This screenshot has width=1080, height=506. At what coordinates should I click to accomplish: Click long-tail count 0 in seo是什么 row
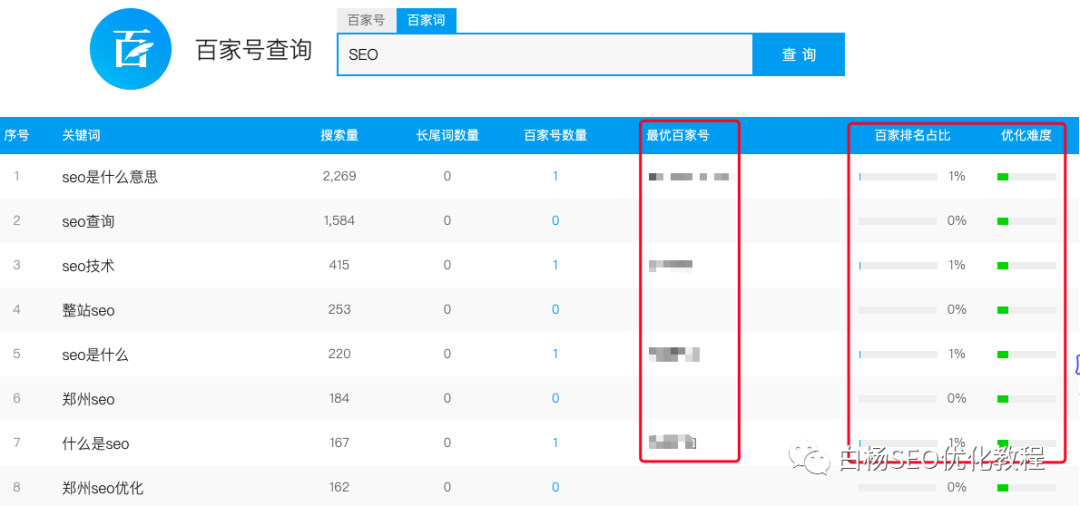point(447,354)
